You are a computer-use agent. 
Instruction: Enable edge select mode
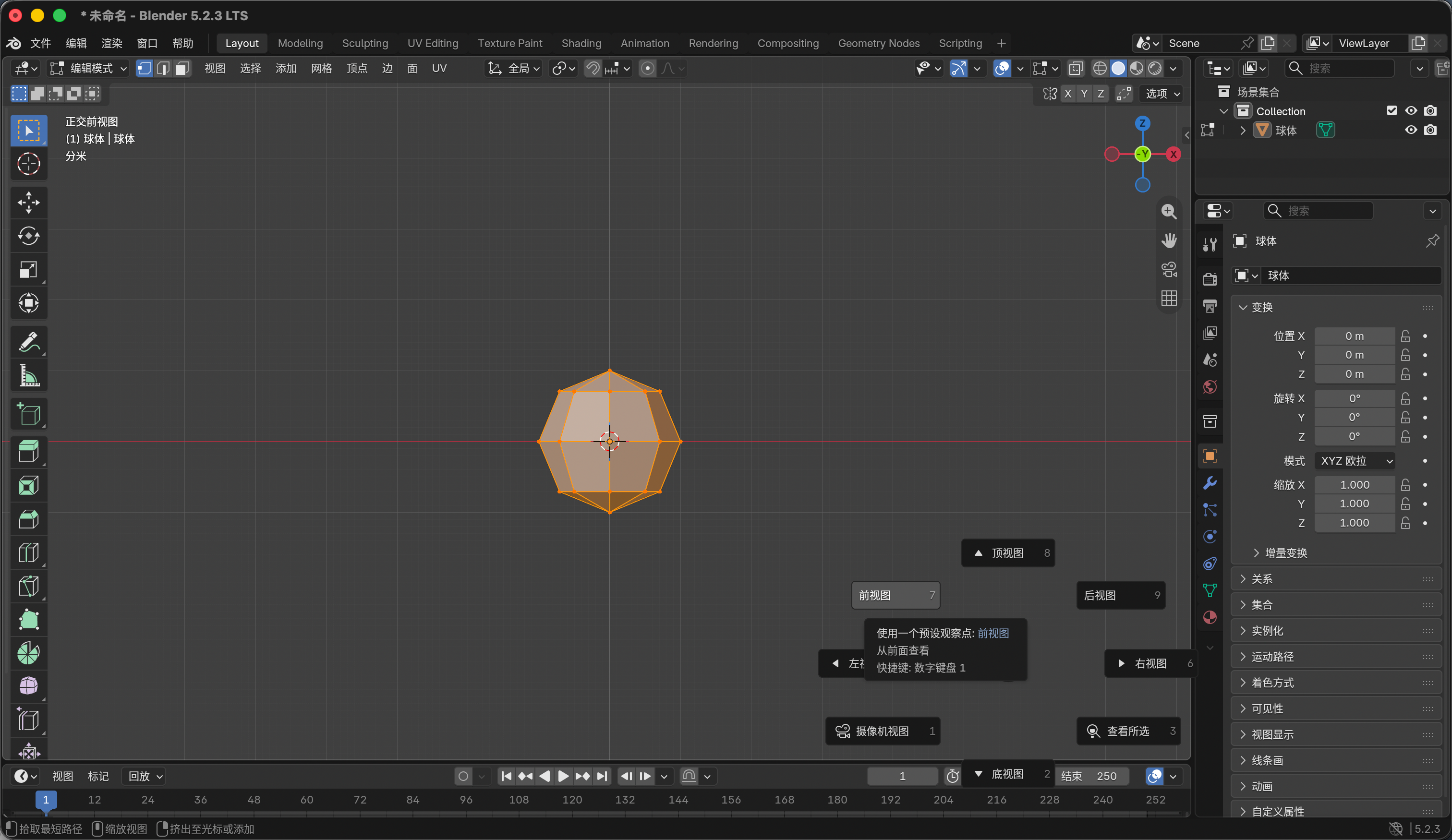click(163, 69)
